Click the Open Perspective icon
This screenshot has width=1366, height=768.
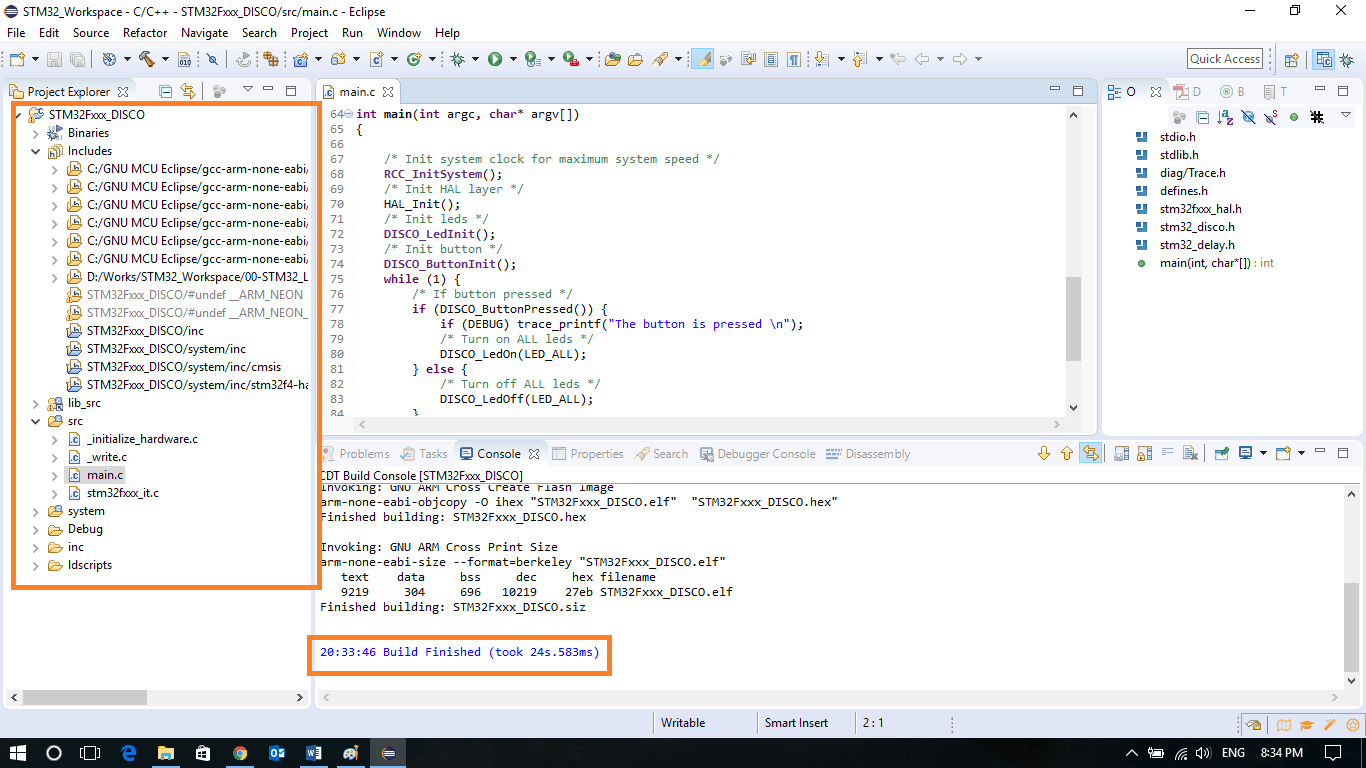click(x=1291, y=59)
